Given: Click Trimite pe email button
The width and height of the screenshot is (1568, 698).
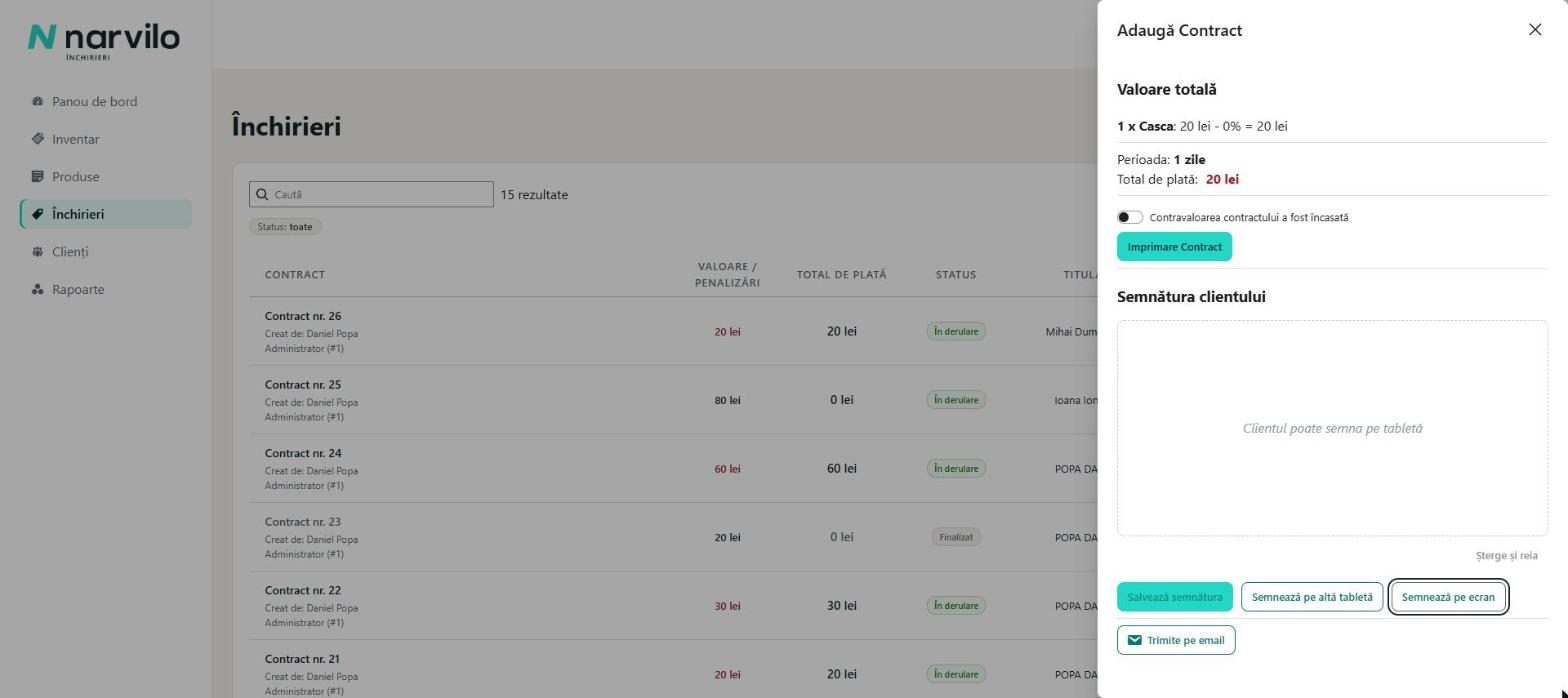Looking at the screenshot, I should [1176, 640].
